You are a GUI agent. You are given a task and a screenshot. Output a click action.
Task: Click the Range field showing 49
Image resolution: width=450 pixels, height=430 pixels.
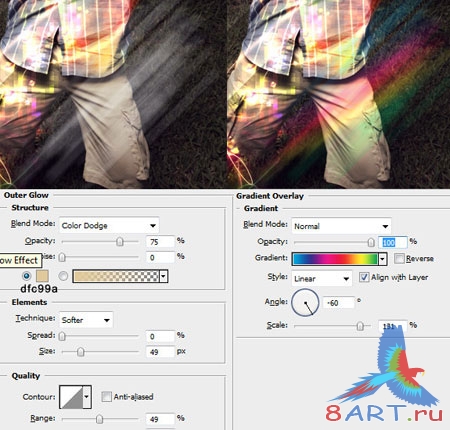(x=160, y=419)
